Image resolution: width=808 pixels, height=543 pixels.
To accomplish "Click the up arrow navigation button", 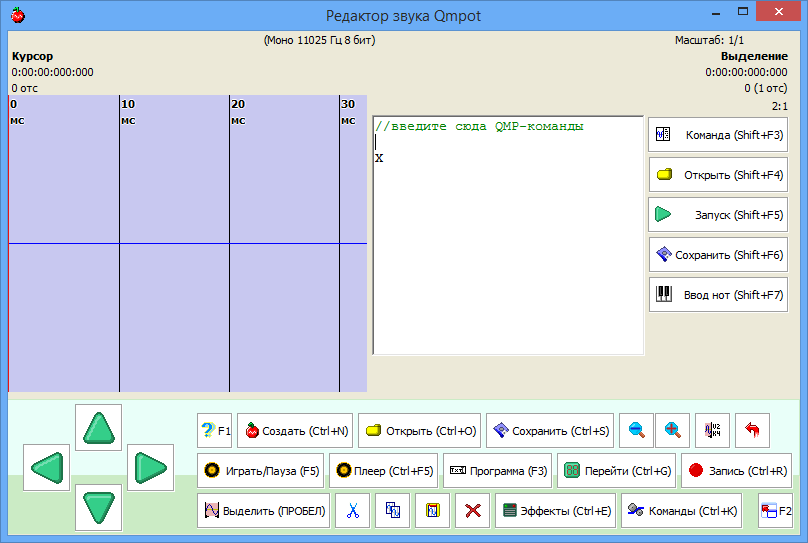I will click(x=98, y=428).
